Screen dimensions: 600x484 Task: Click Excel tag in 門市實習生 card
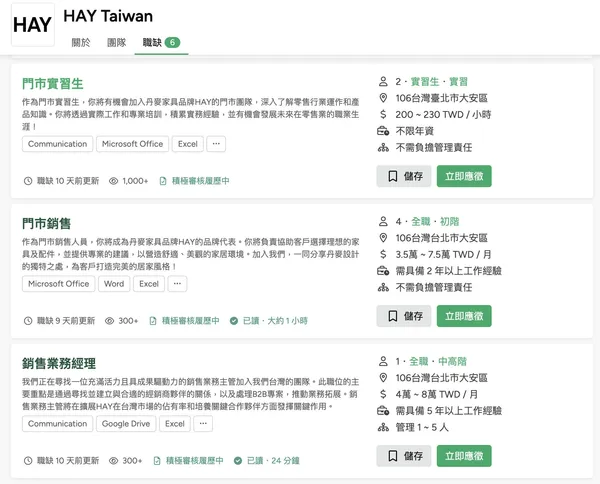coord(188,144)
